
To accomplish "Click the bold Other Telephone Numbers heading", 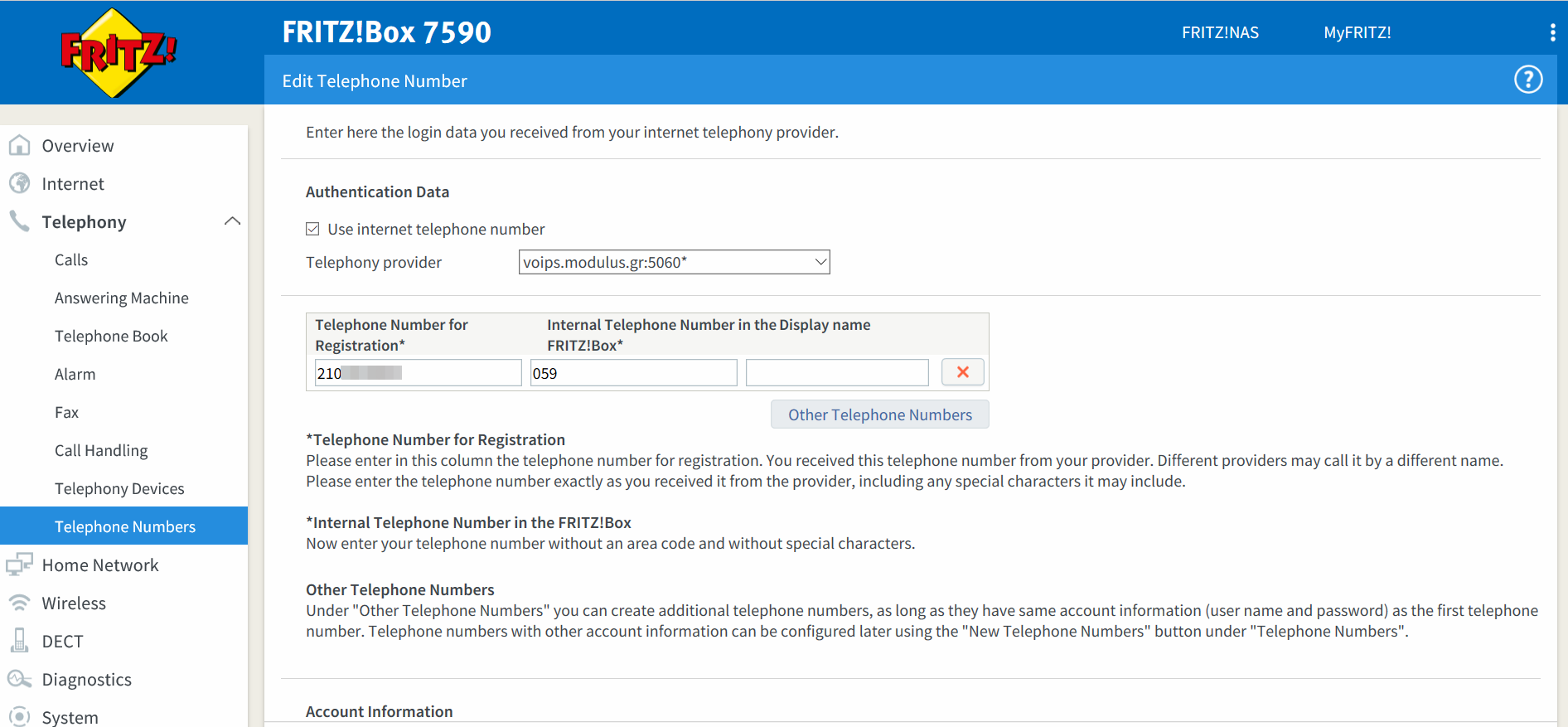I will point(399,590).
